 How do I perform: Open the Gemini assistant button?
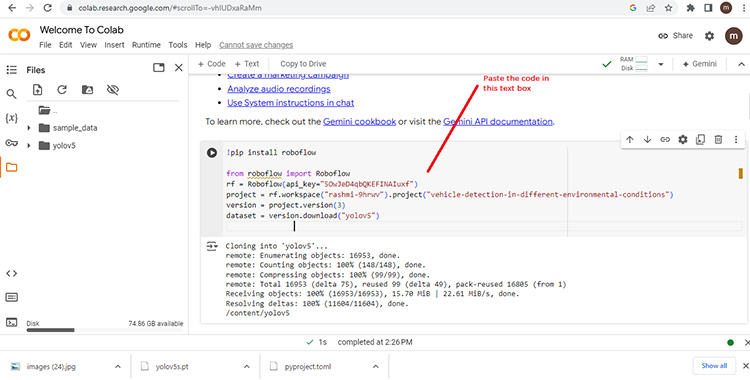[x=699, y=64]
